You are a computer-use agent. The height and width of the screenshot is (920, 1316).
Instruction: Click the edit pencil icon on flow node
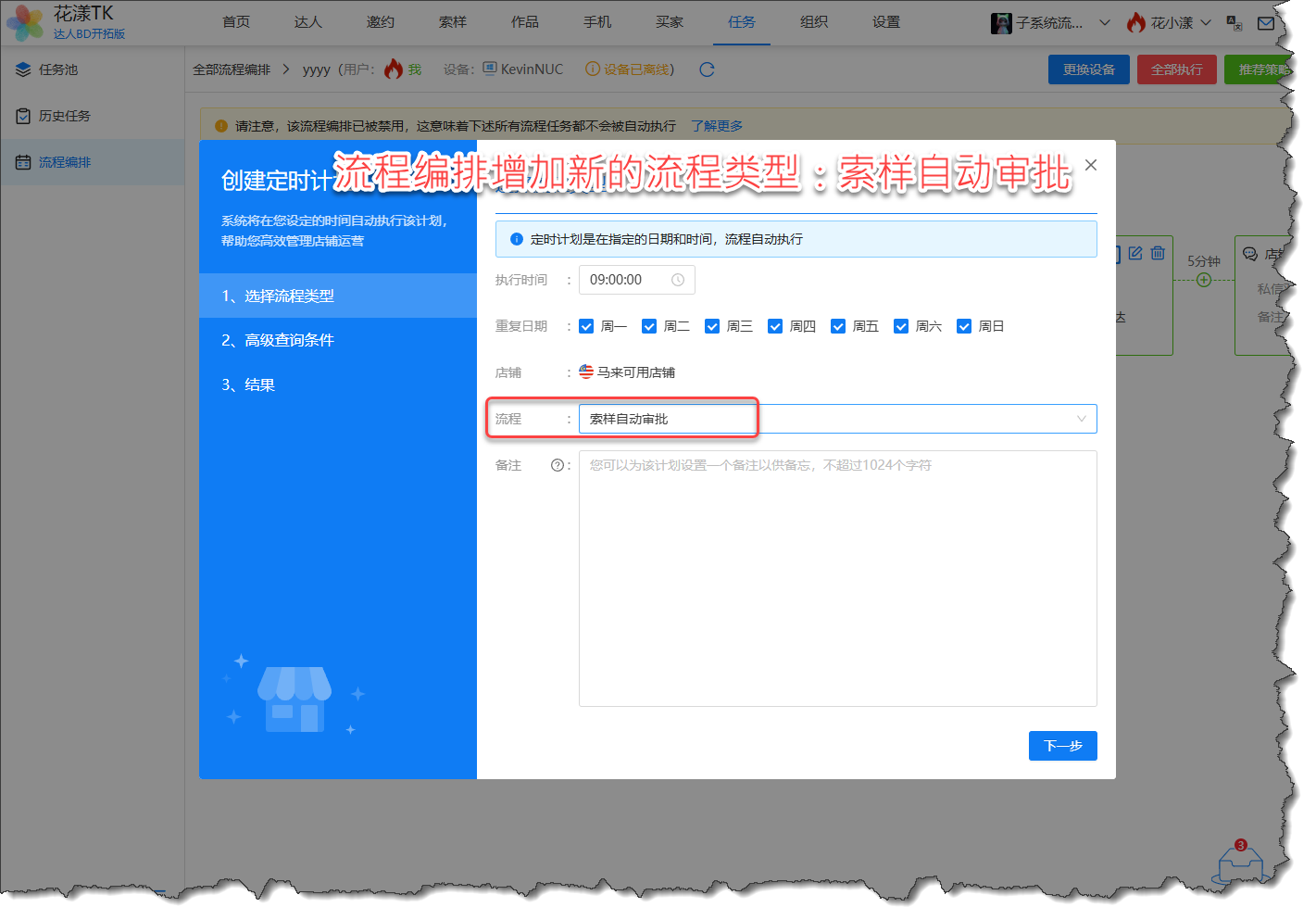pos(1135,253)
